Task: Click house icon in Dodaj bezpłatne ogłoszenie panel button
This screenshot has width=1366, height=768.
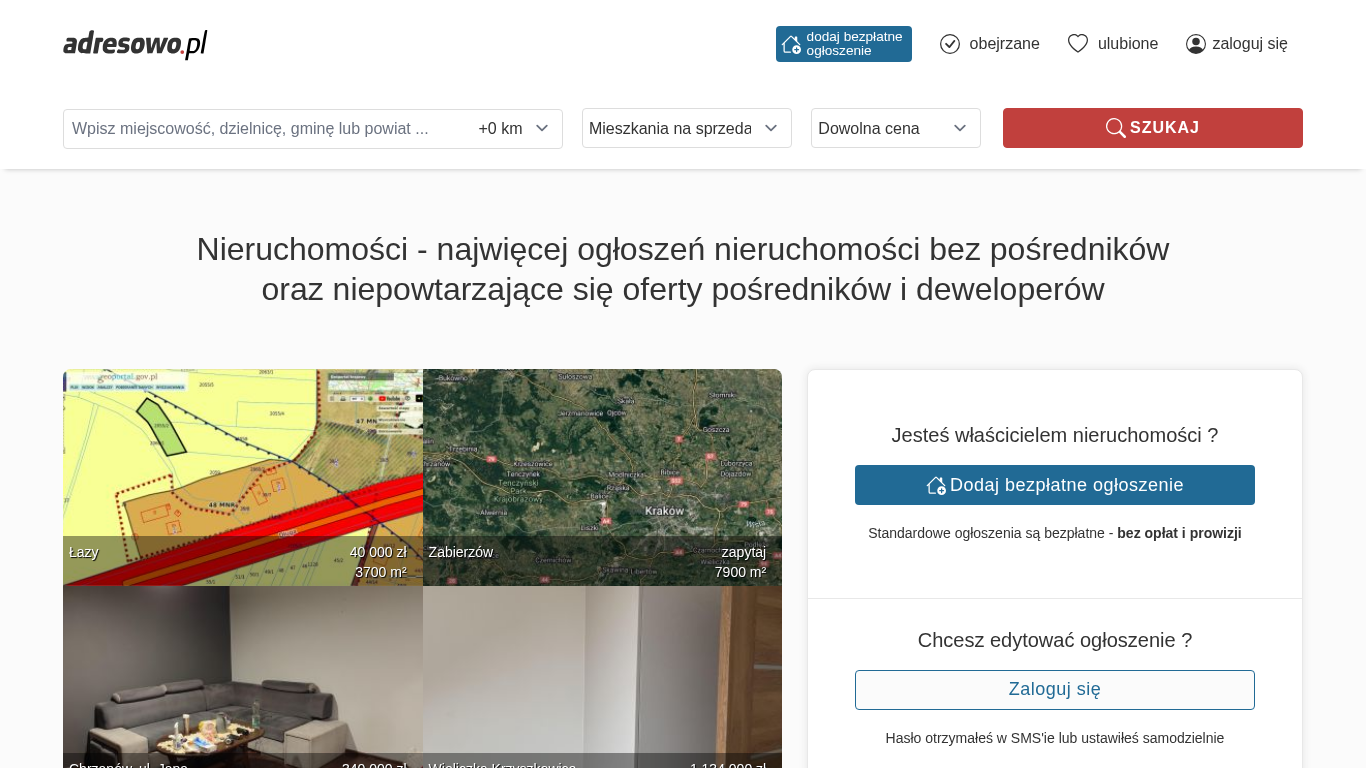Action: [x=936, y=485]
